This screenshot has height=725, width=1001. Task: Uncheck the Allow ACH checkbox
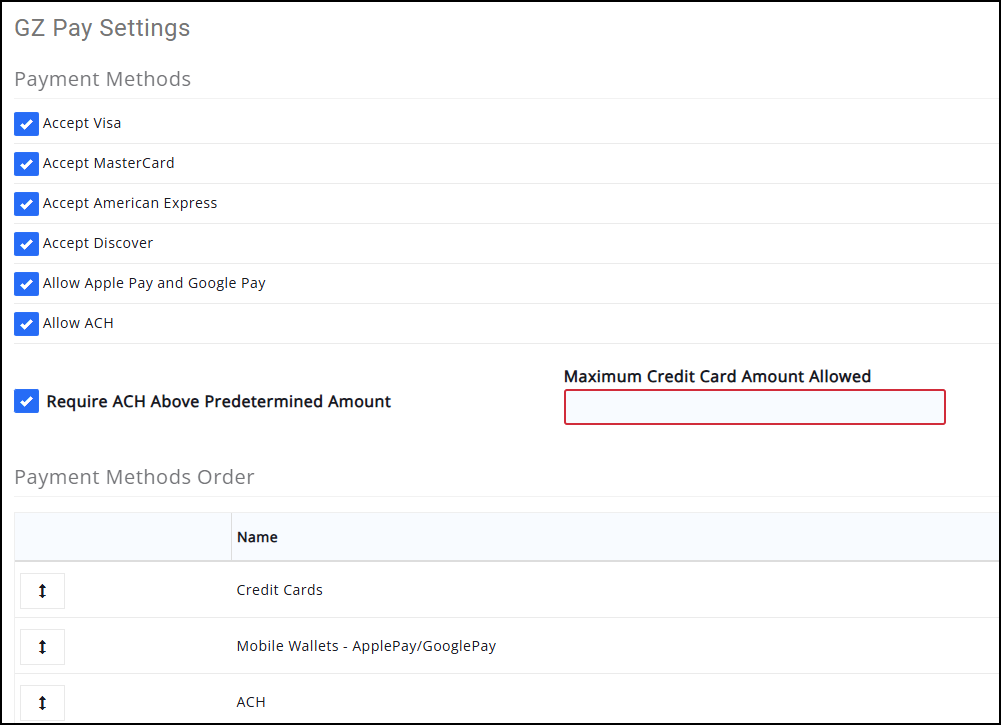click(x=27, y=324)
